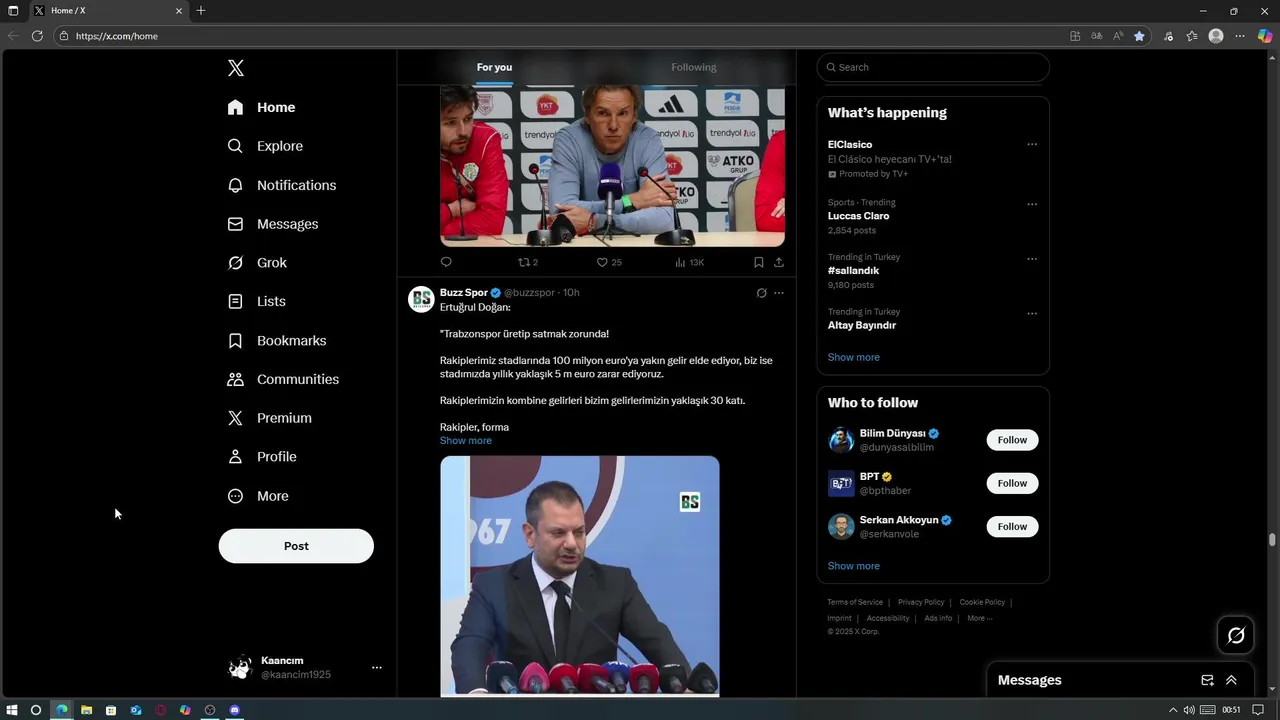1280x720 pixels.
Task: Open more options on Buzz Spor post
Action: (779, 293)
